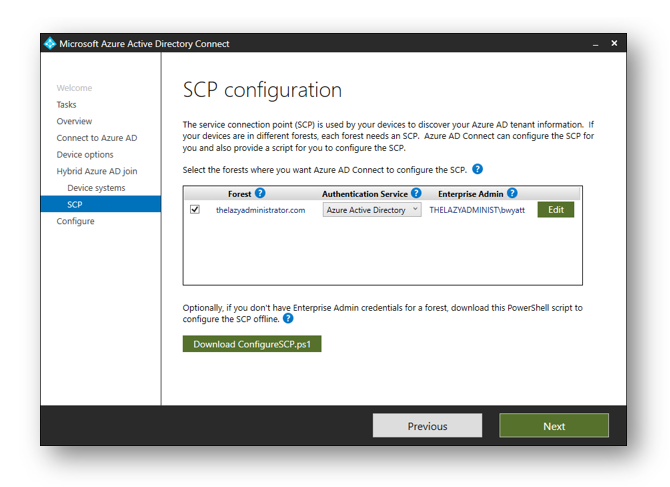Click the Previous button
Viewport: 670px width, 487px height.
(x=427, y=425)
